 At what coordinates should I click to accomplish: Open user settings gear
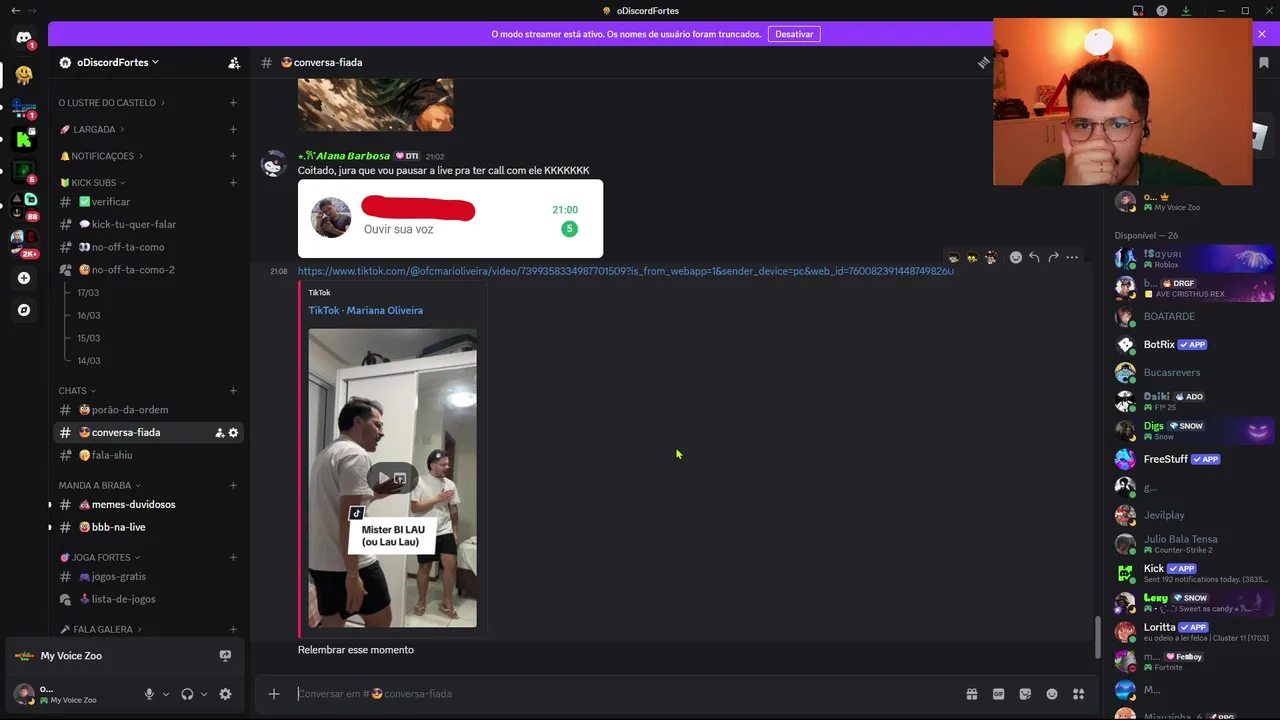225,694
